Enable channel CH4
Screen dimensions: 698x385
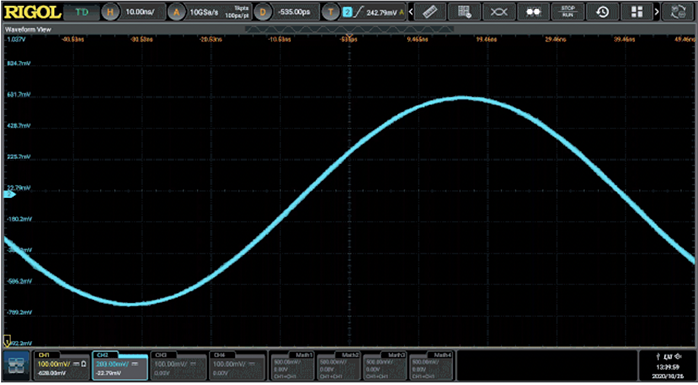pos(237,366)
